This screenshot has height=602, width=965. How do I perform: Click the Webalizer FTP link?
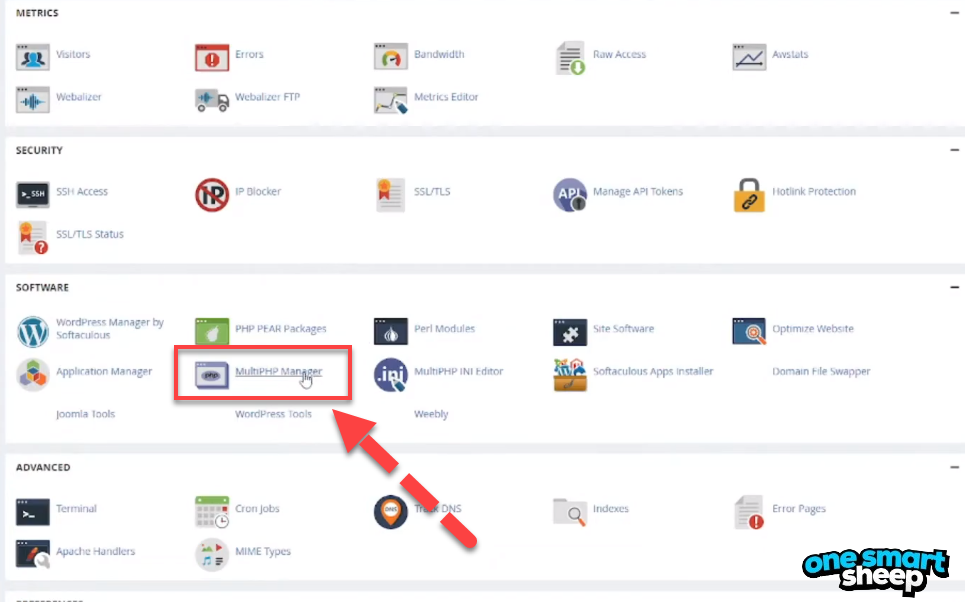268,97
